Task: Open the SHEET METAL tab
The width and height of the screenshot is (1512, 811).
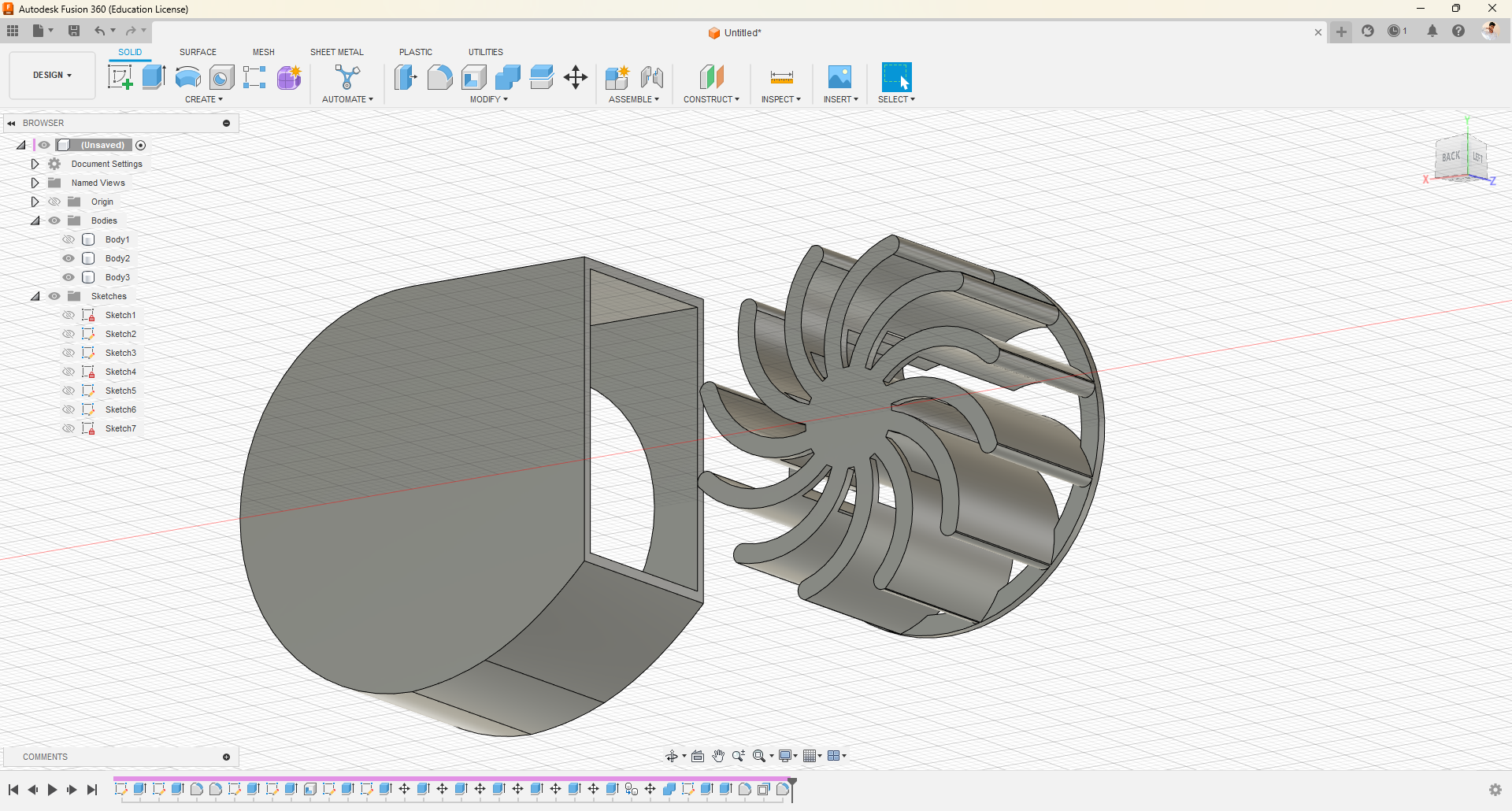Action: [336, 52]
